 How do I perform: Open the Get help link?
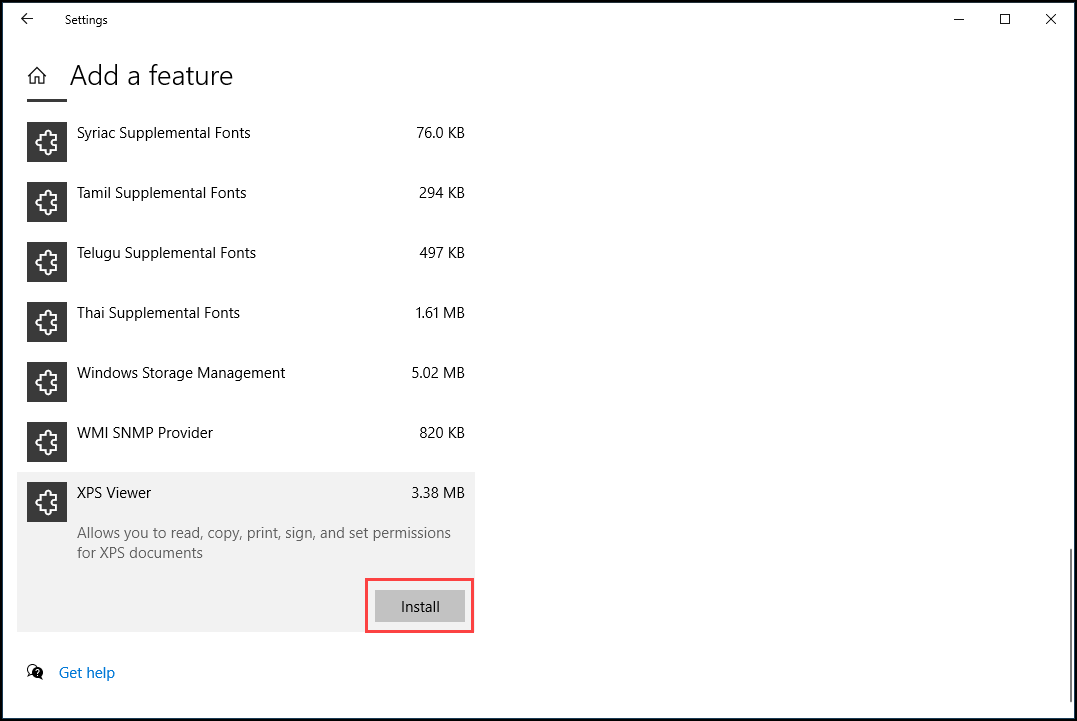pos(87,673)
